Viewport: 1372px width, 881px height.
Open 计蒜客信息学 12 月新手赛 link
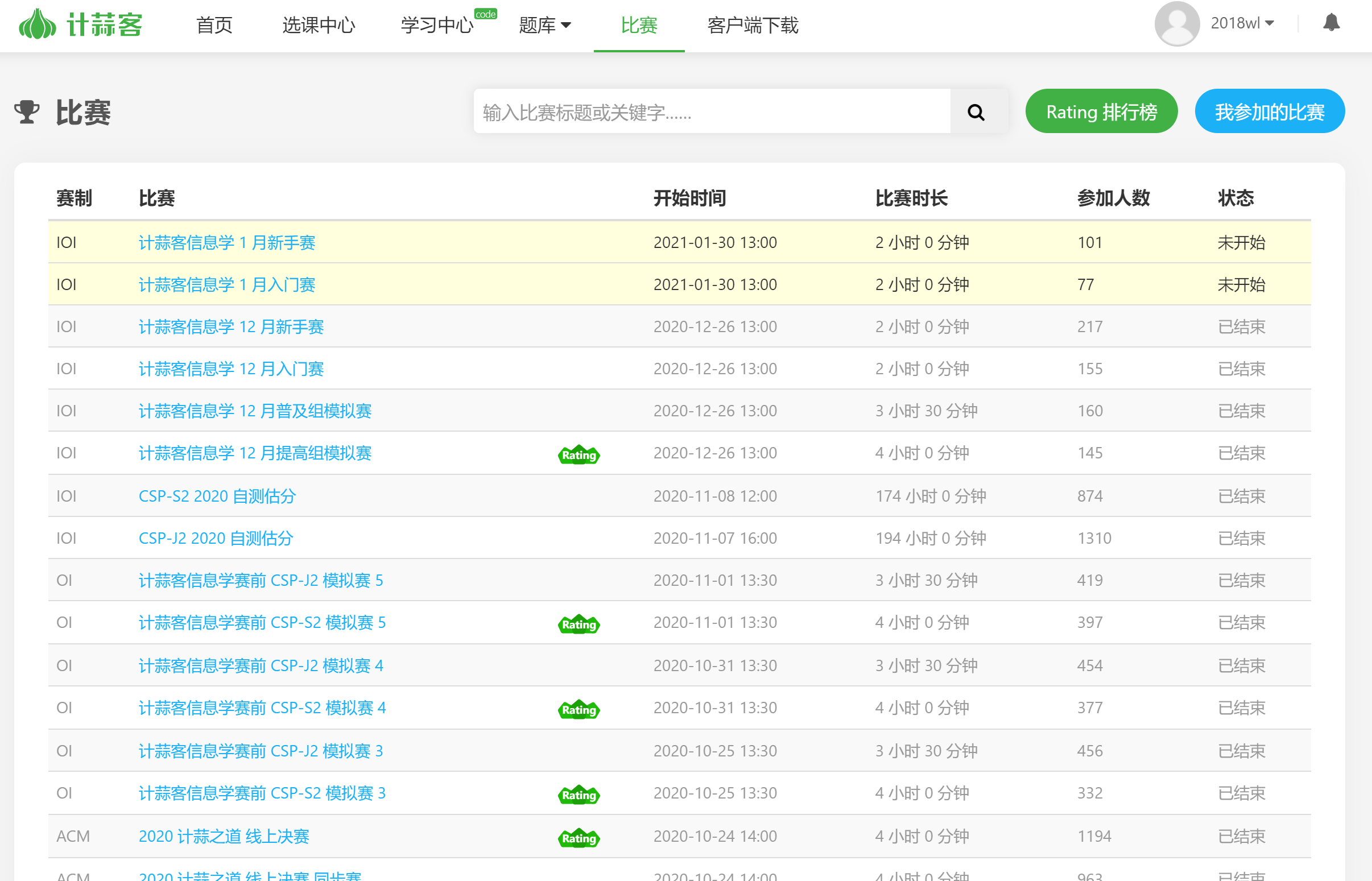[x=231, y=326]
